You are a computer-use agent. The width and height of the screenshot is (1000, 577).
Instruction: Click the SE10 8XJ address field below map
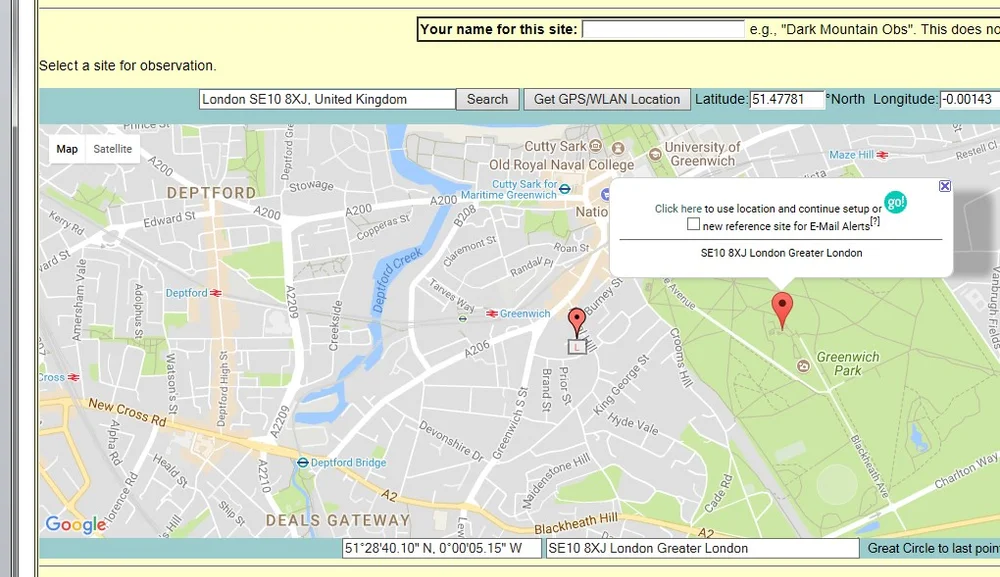tap(702, 548)
